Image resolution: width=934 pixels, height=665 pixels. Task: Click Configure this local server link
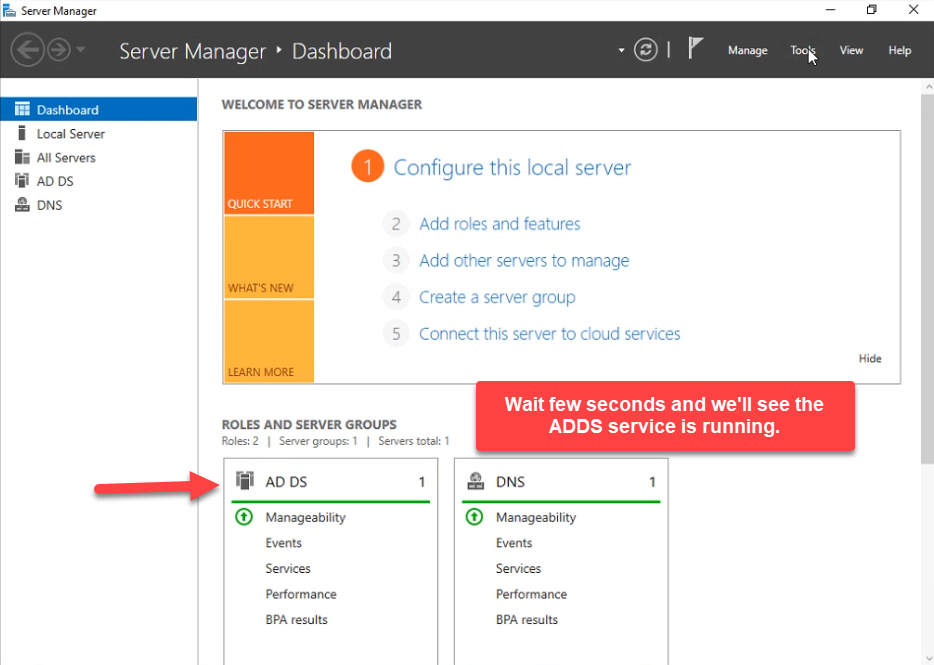pos(512,167)
